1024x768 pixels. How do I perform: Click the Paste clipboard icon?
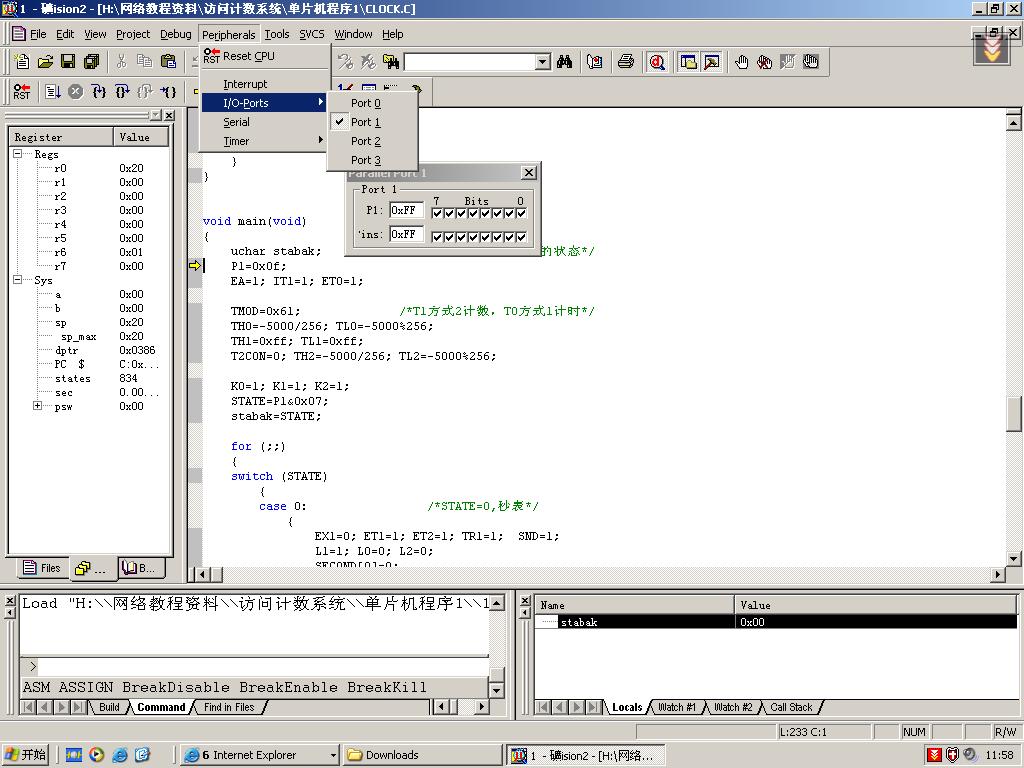pos(168,61)
